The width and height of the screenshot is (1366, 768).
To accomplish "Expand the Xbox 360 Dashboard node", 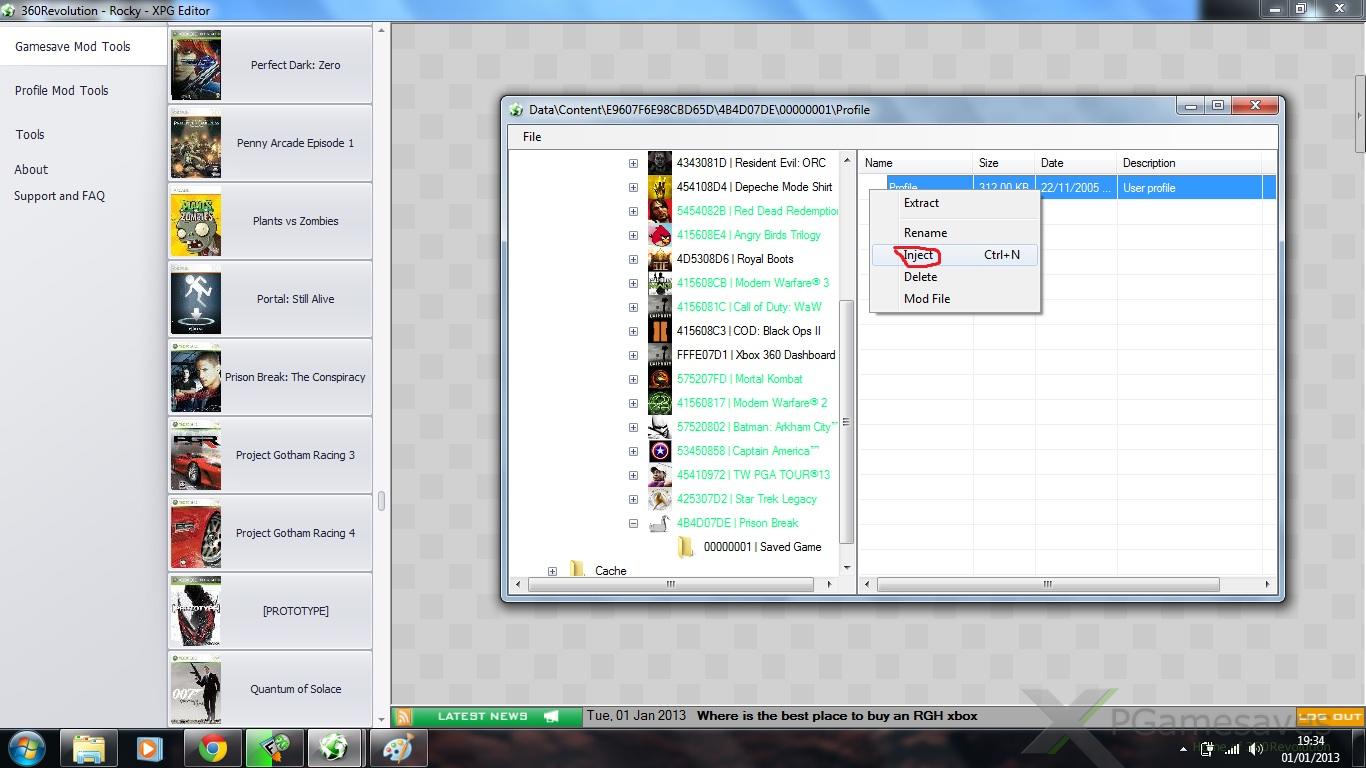I will pos(633,355).
